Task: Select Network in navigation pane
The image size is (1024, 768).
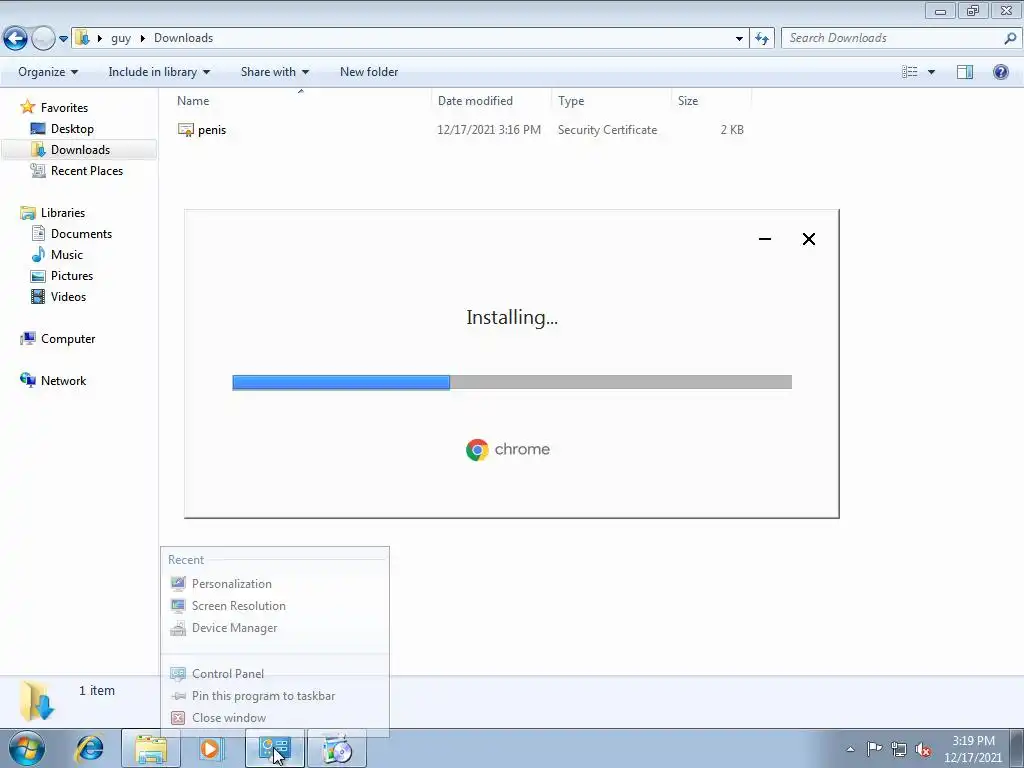Action: [63, 381]
